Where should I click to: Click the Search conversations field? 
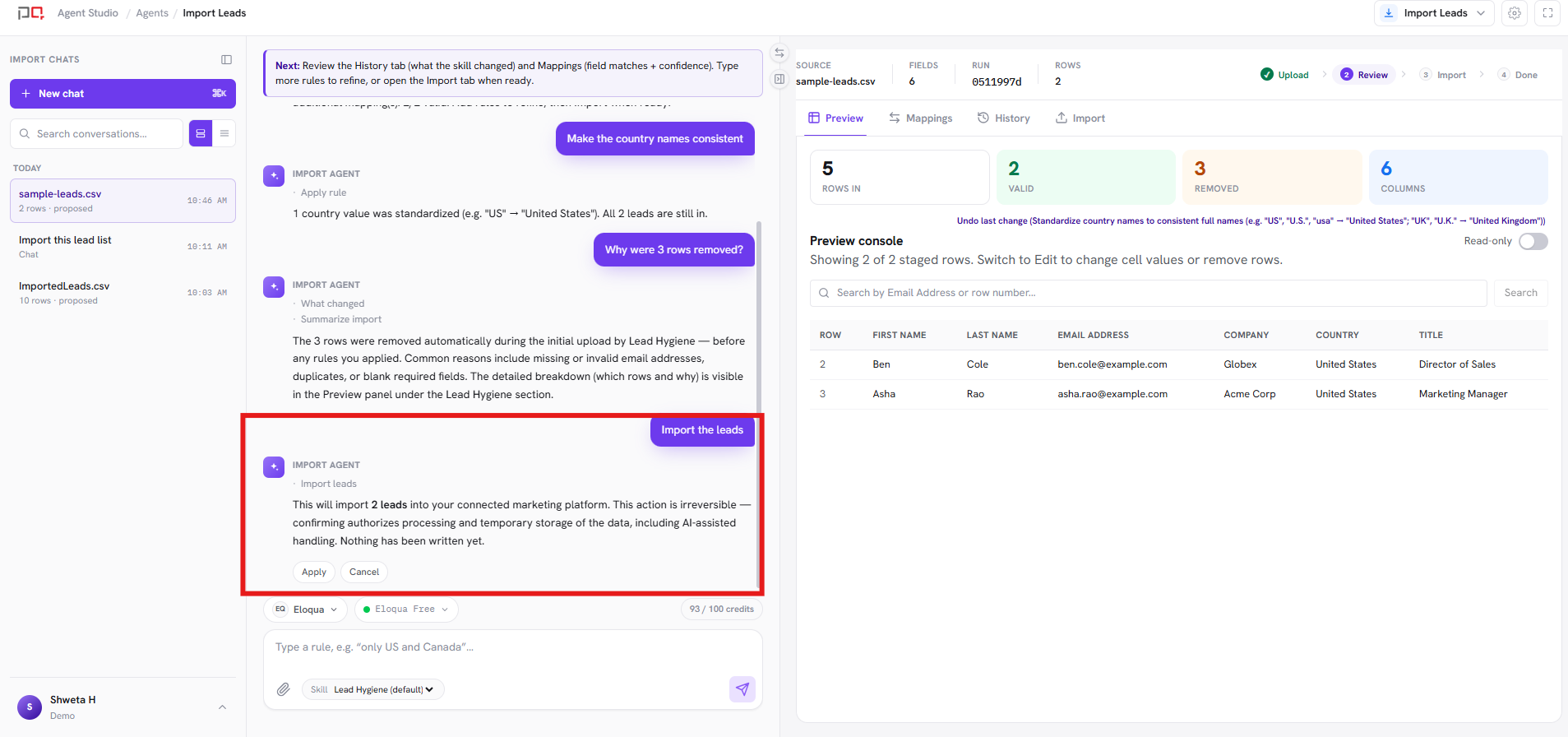[97, 133]
